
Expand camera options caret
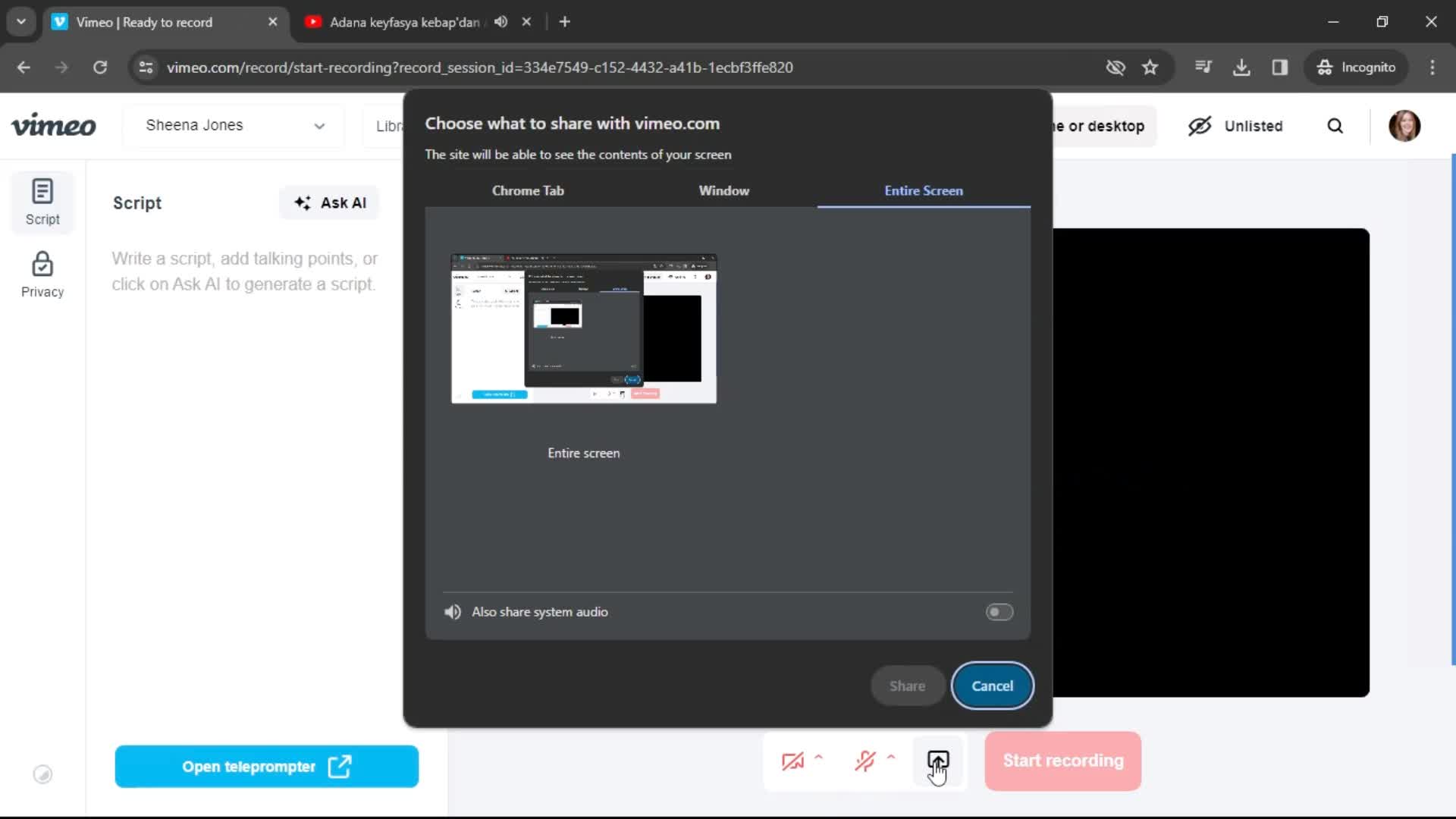pyautogui.click(x=819, y=757)
